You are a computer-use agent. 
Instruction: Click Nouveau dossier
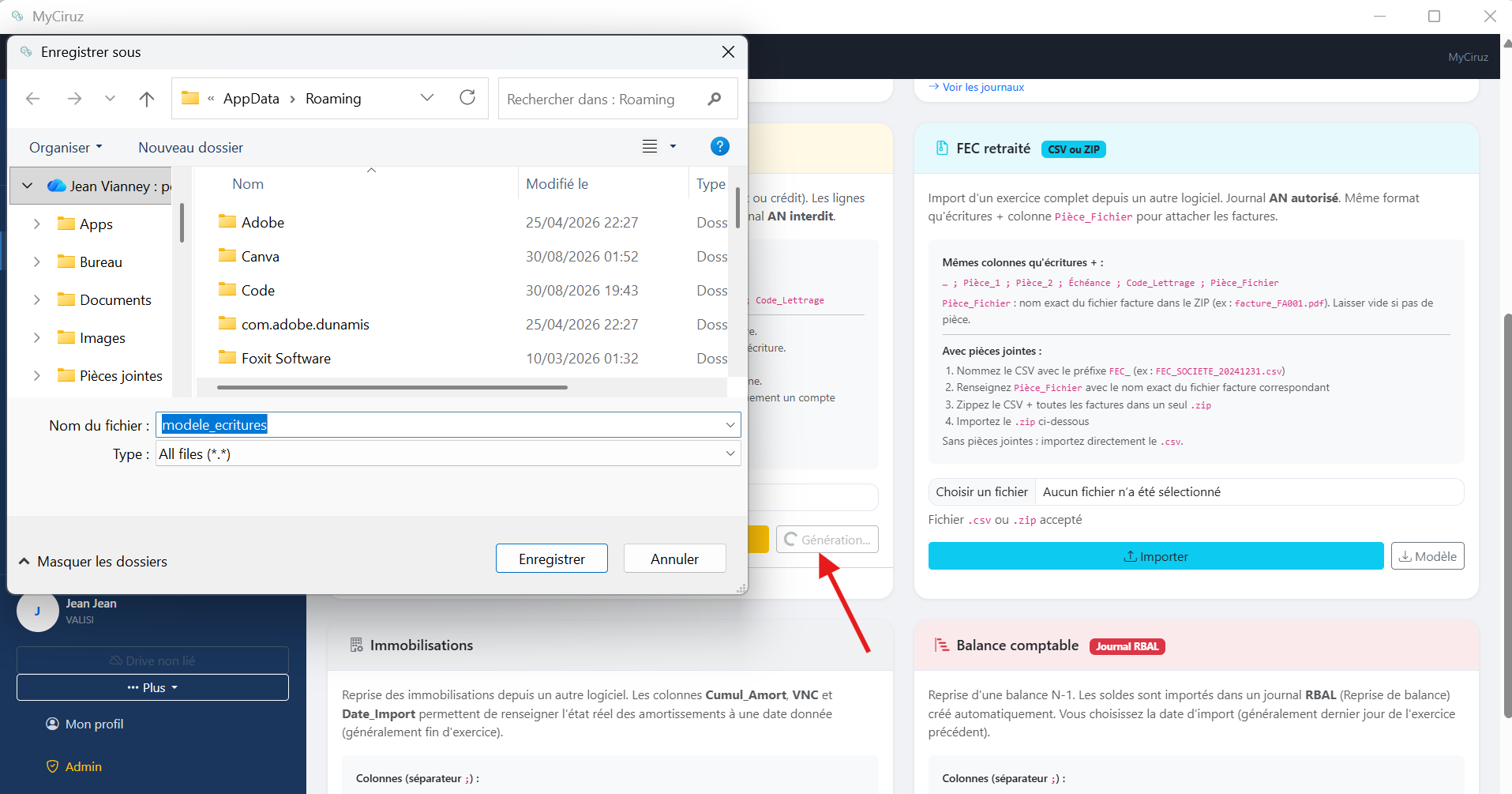click(191, 148)
